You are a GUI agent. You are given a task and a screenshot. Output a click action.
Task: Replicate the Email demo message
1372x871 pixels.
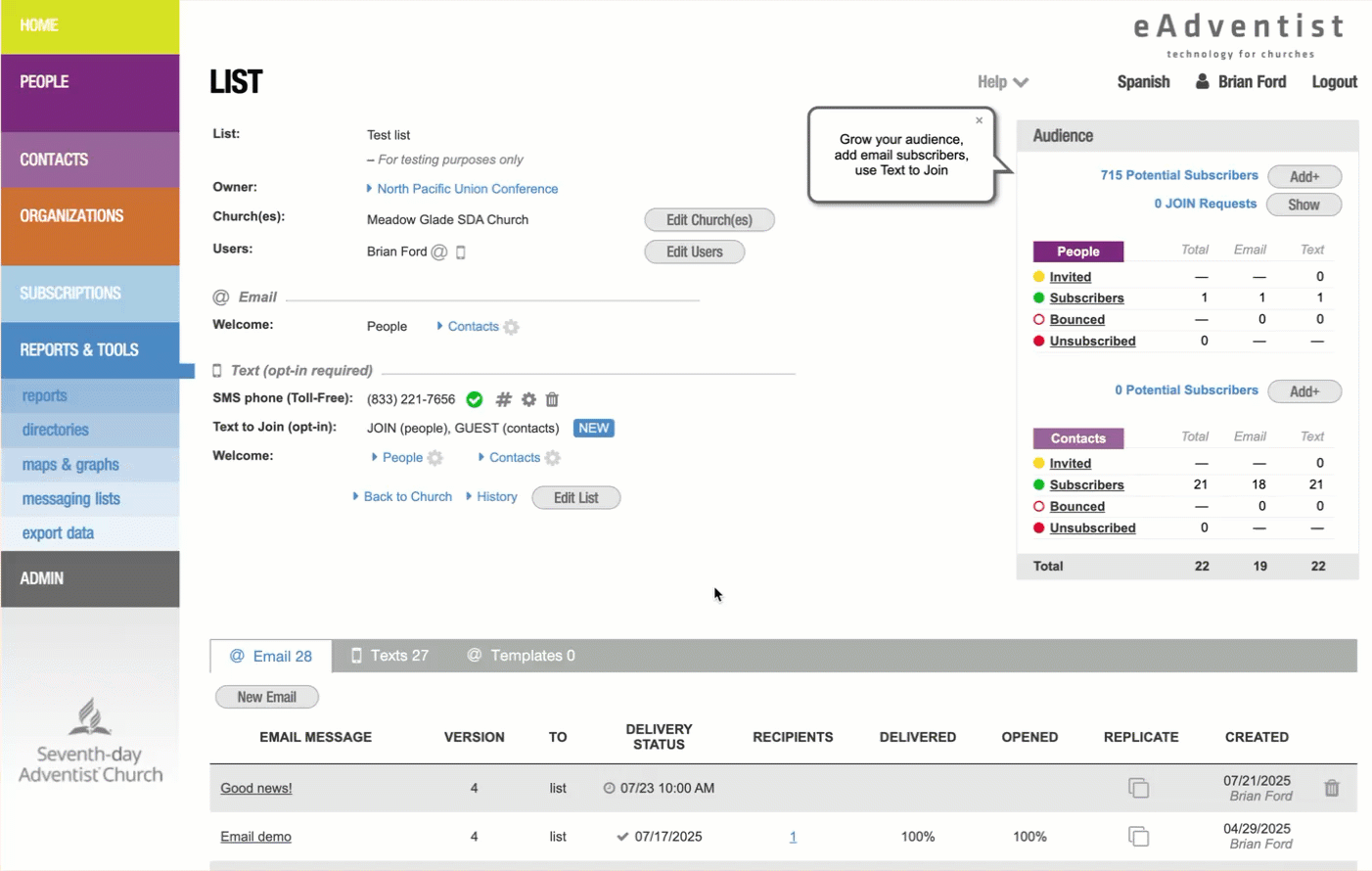[1138, 837]
